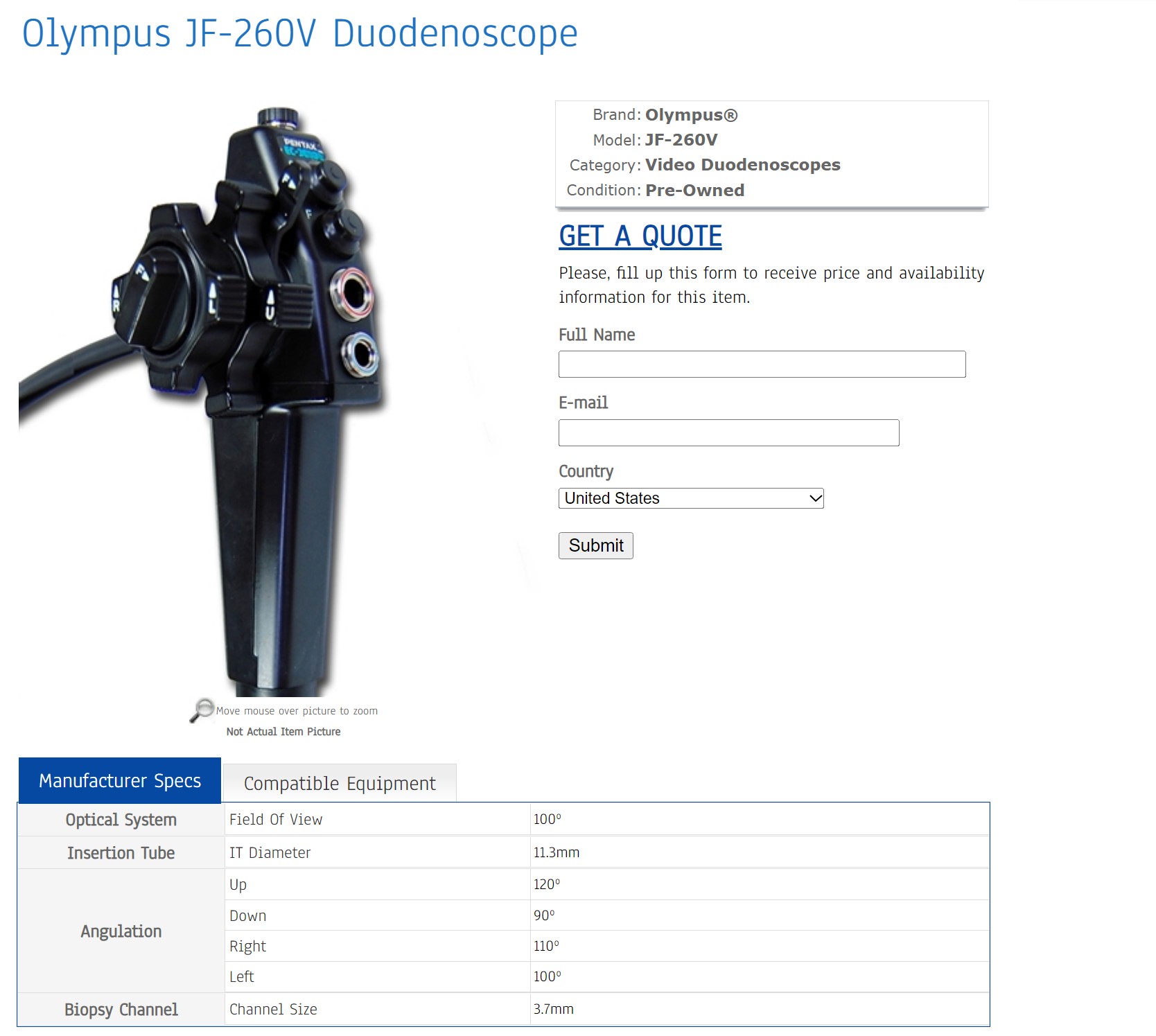This screenshot has width=1156, height=1036.
Task: Switch to Compatible Equipment tab
Action: tap(340, 783)
